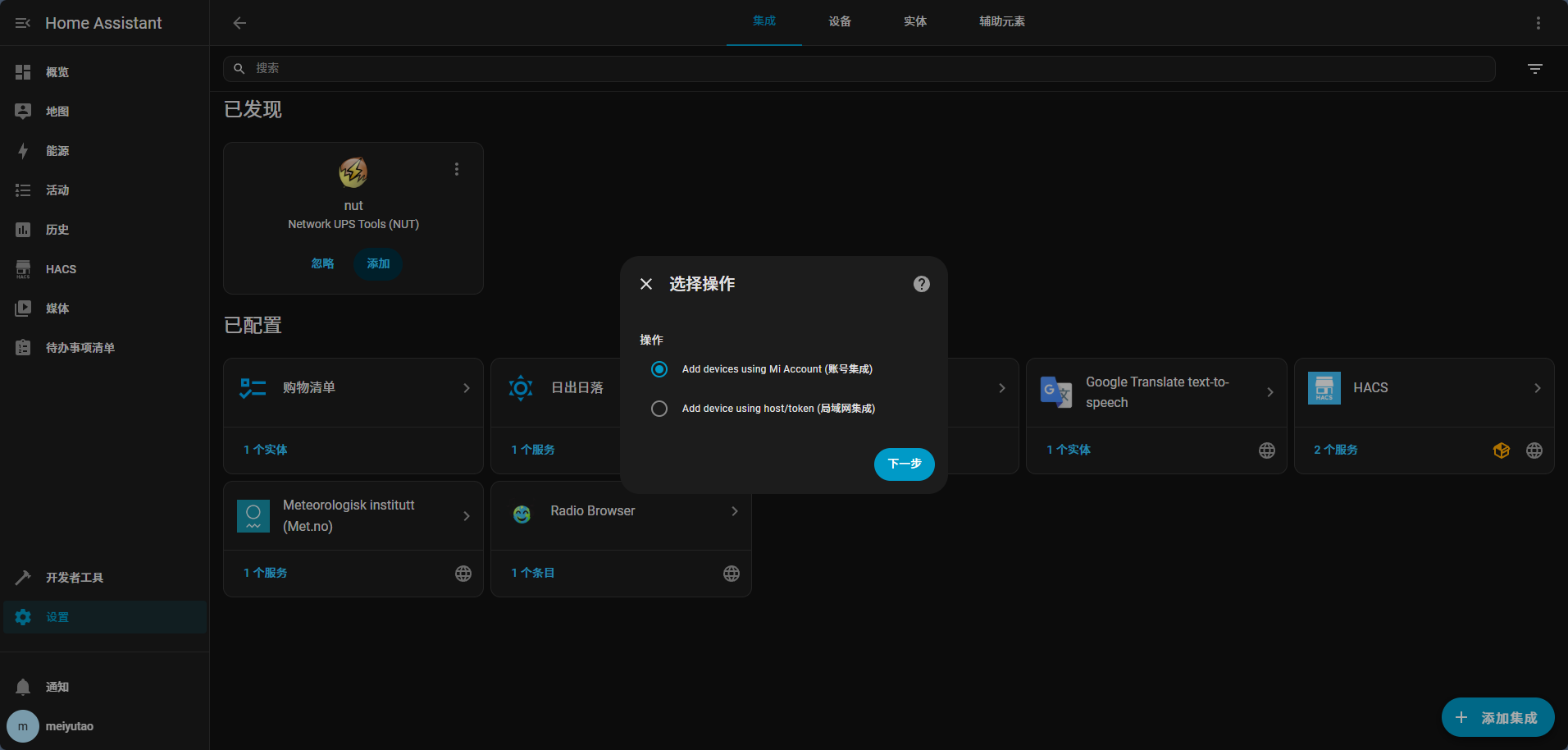Screen dimensions: 1568x750
Task: Open 通知 bell in the sidebar
Action: [x=23, y=687]
